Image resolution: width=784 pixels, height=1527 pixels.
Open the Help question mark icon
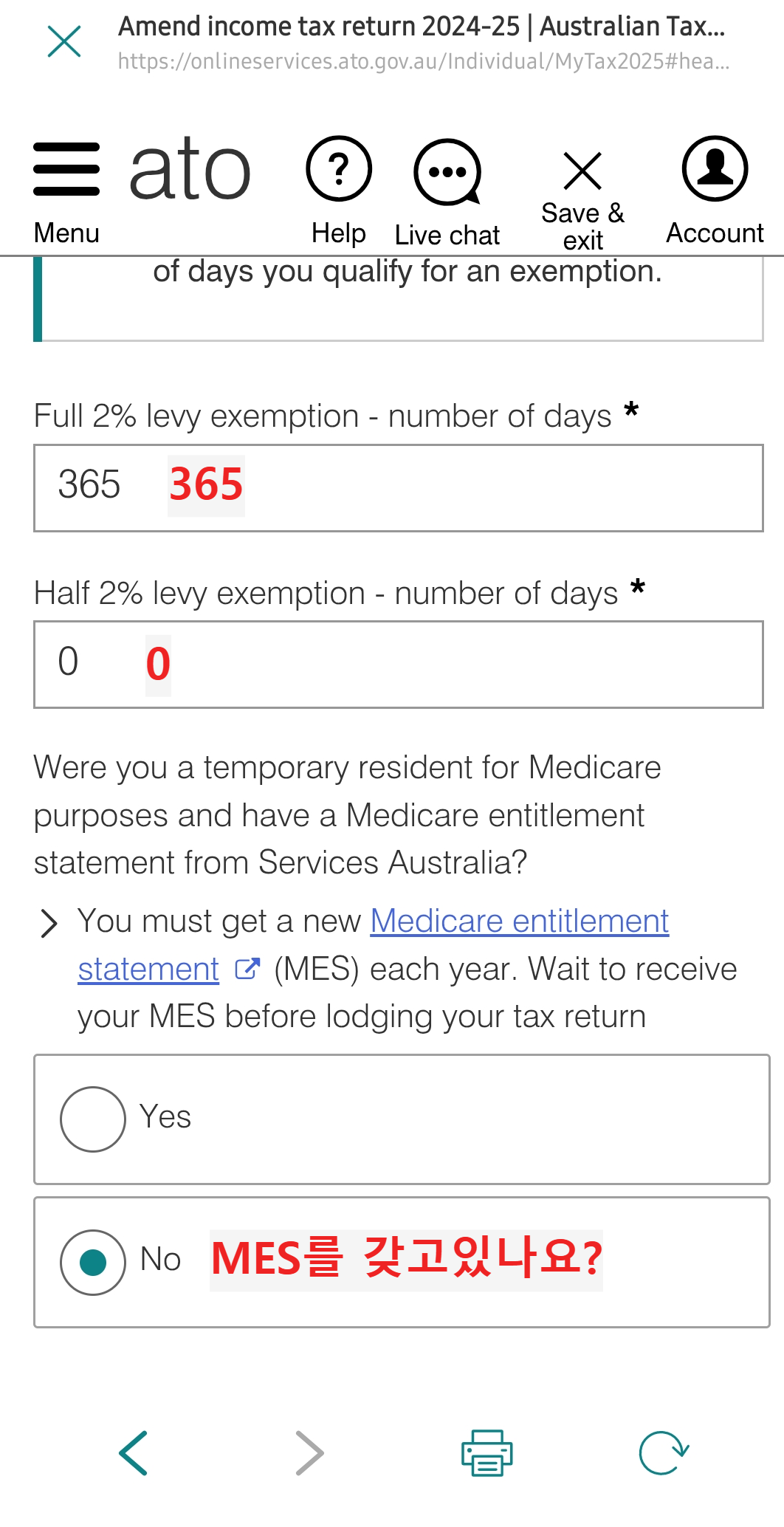coord(339,169)
